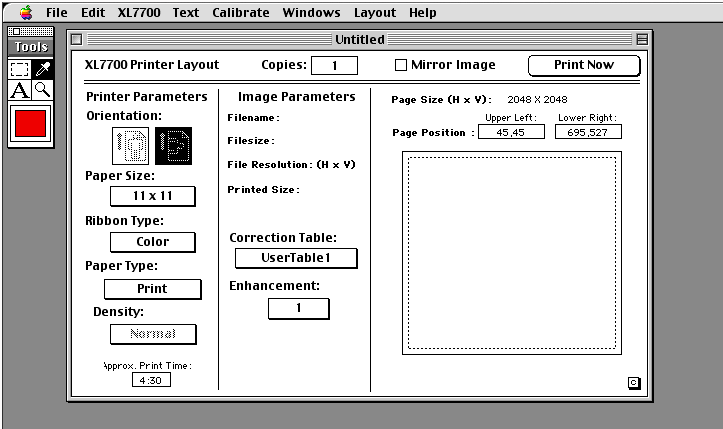Select the eyedropper tool

click(42, 69)
